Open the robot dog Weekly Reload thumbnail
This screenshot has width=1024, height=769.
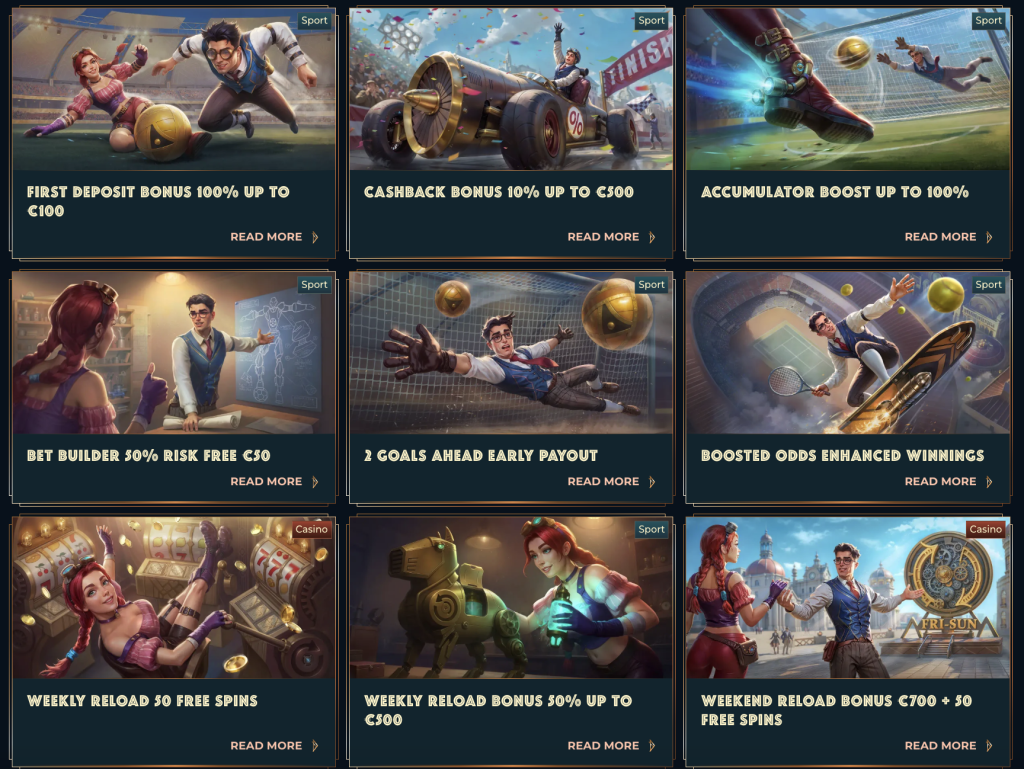point(511,598)
